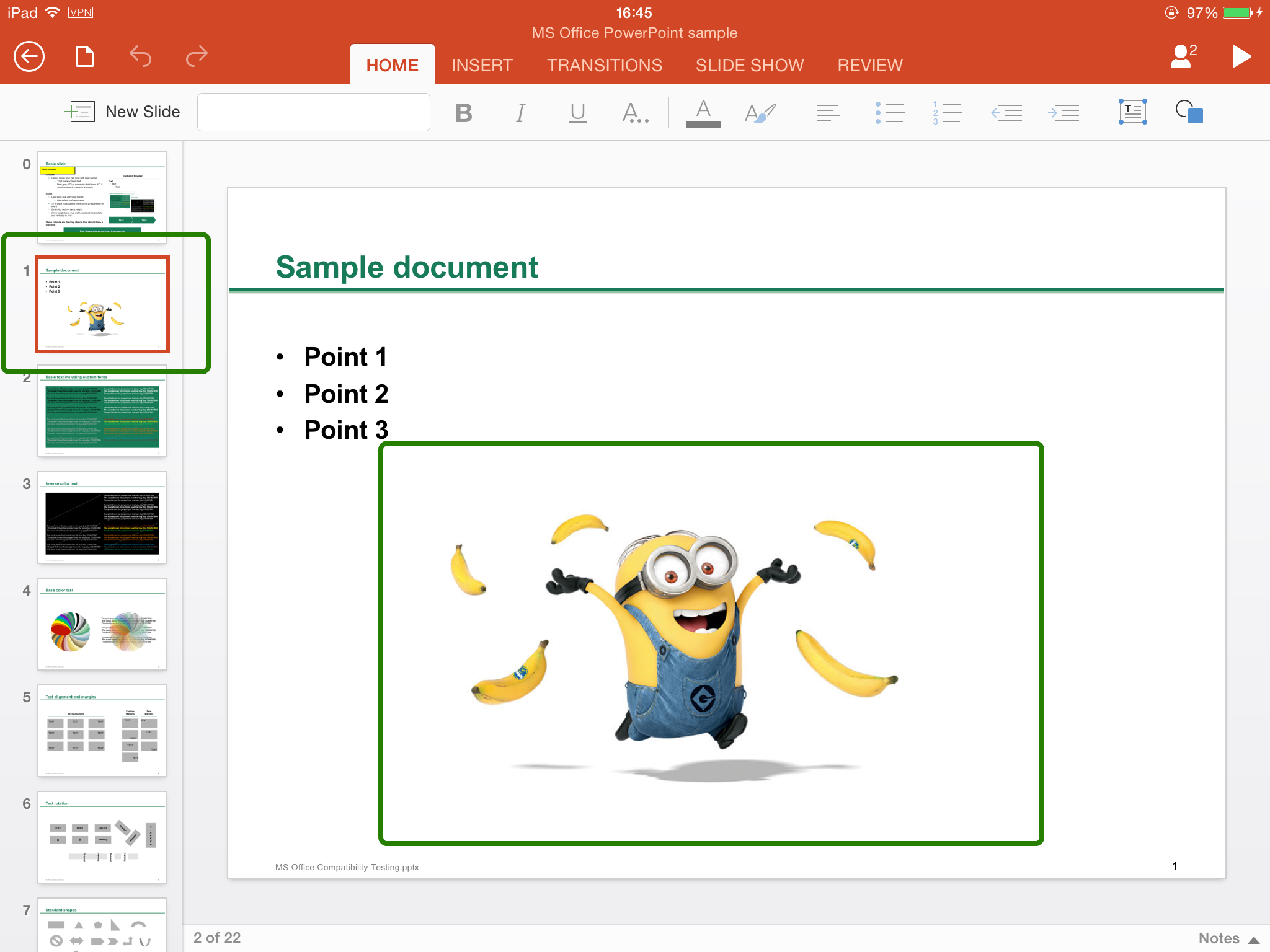Select slide 0 Basic slide thumbnail
This screenshot has width=1270, height=952.
[102, 198]
